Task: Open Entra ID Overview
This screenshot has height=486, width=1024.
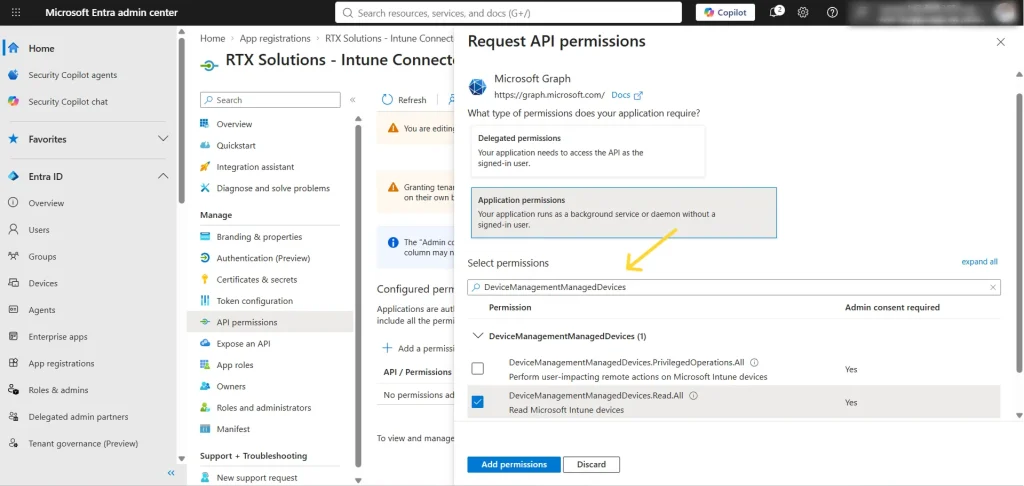Action: coord(46,203)
